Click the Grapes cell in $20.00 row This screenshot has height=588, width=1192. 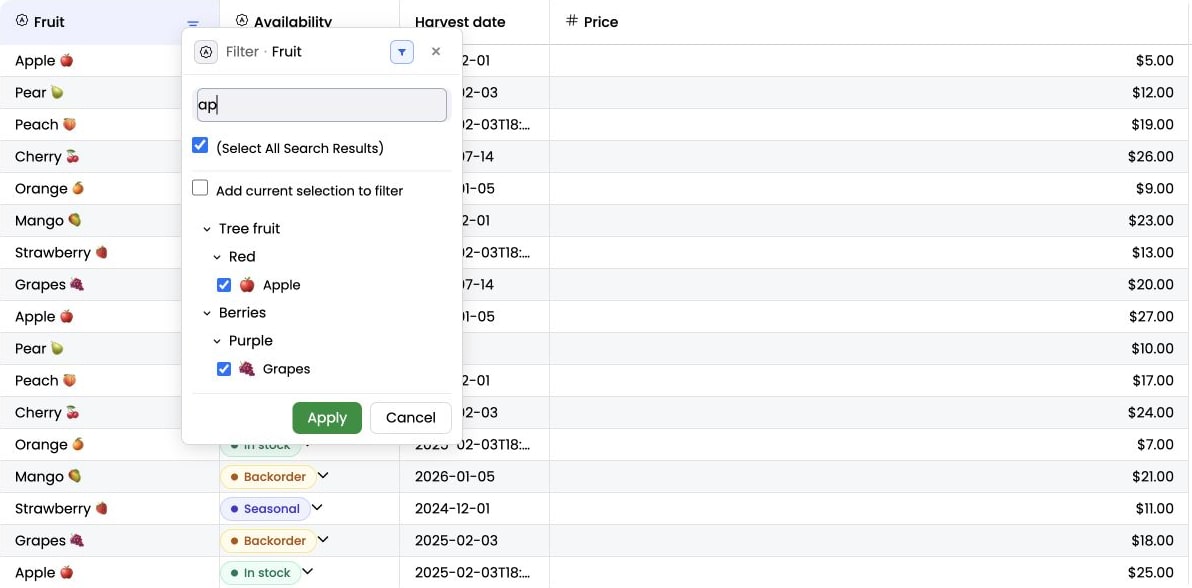pyautogui.click(x=109, y=284)
